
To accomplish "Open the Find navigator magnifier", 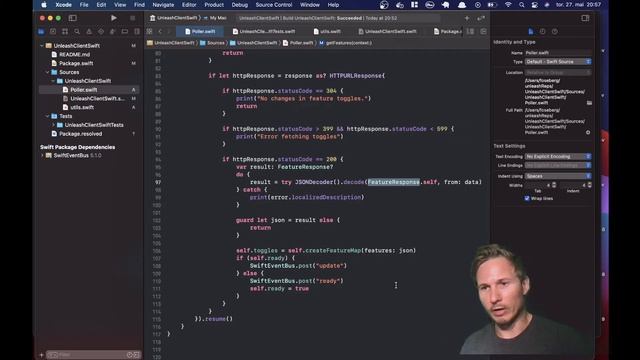I will pyautogui.click(x=77, y=31).
